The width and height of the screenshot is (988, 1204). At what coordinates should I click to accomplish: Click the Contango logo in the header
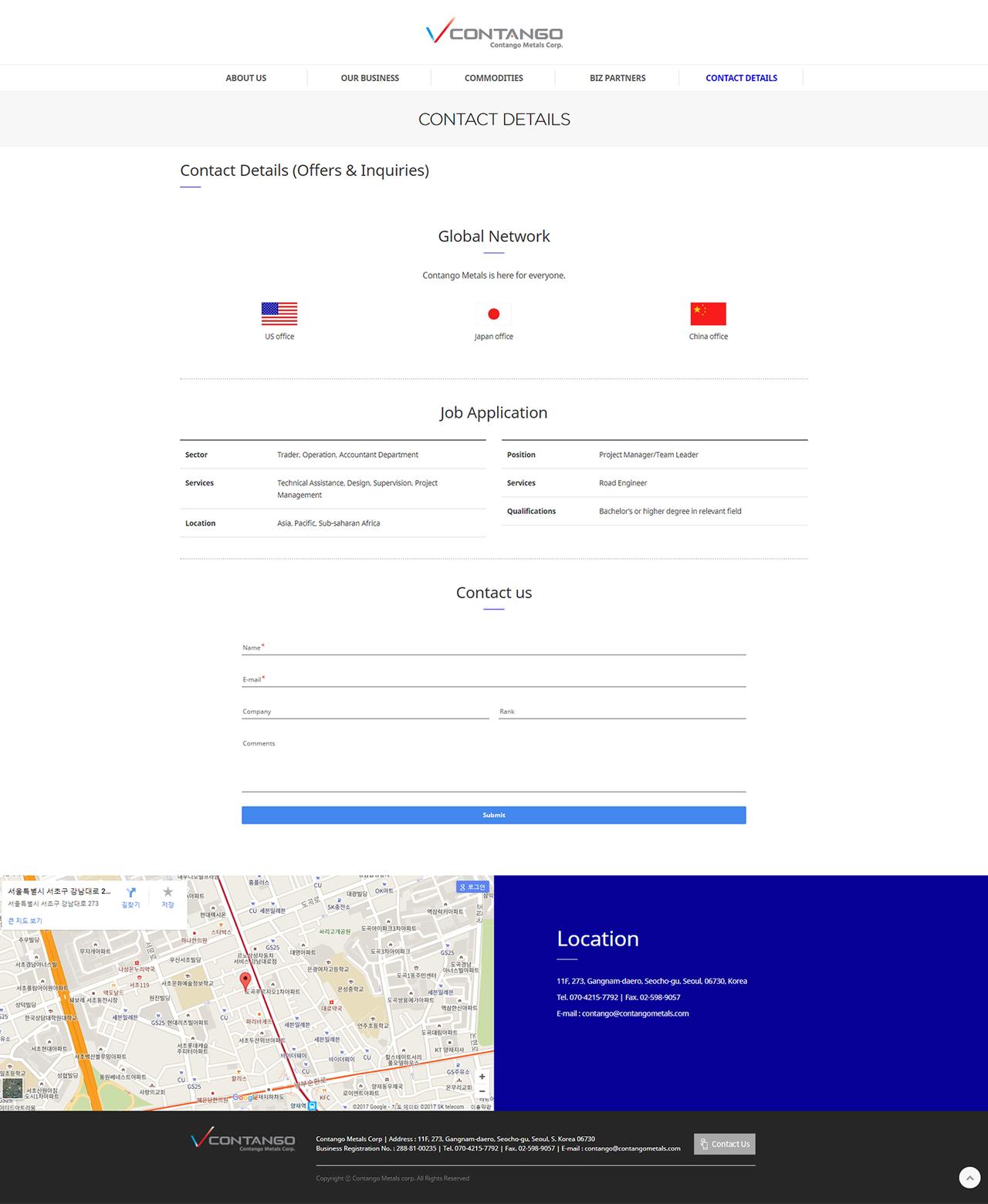(494, 34)
